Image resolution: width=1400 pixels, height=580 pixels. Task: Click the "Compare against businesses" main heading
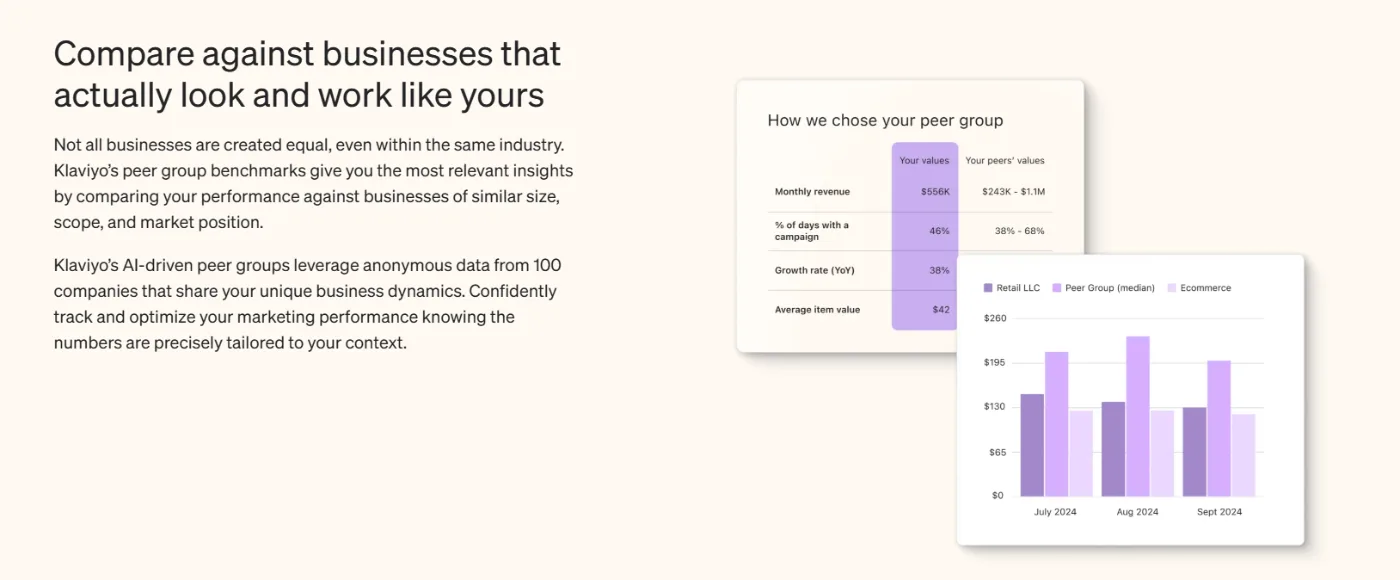[307, 74]
